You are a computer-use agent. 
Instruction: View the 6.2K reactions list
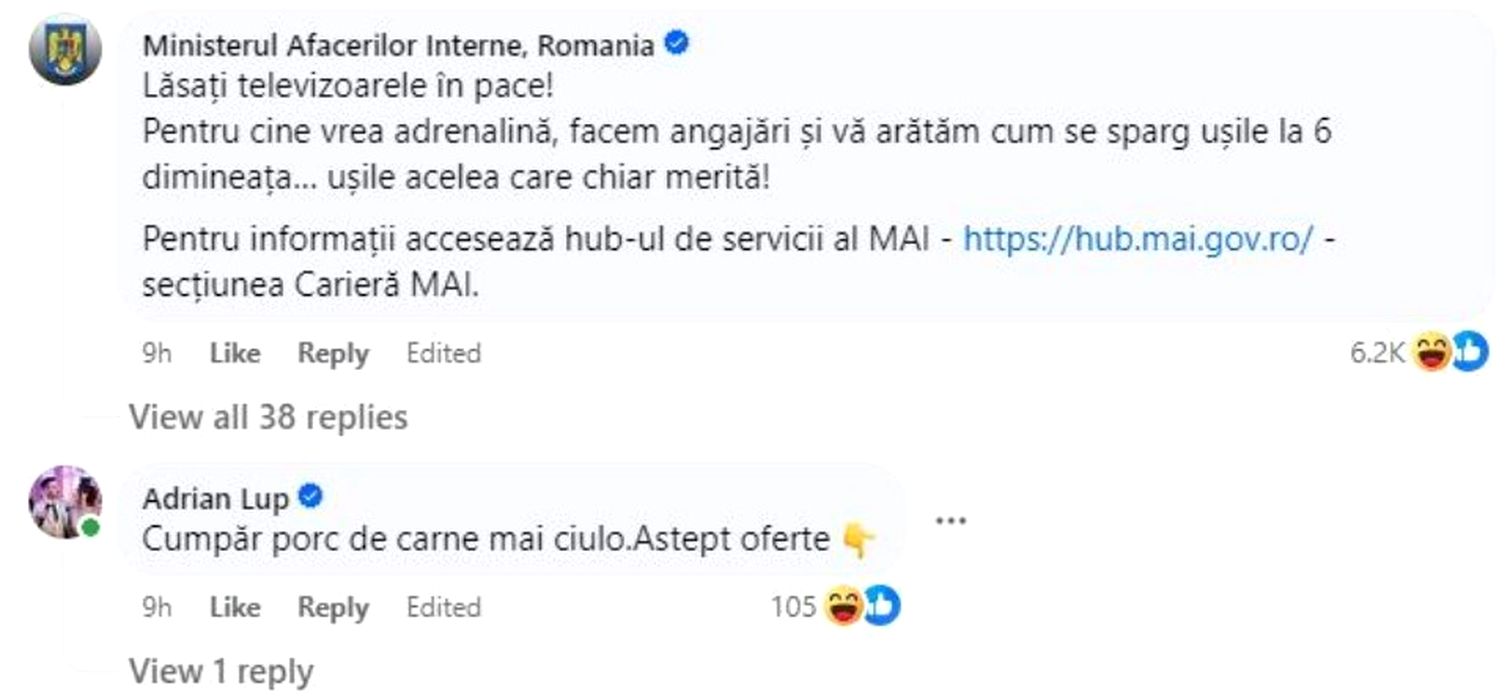[1377, 352]
